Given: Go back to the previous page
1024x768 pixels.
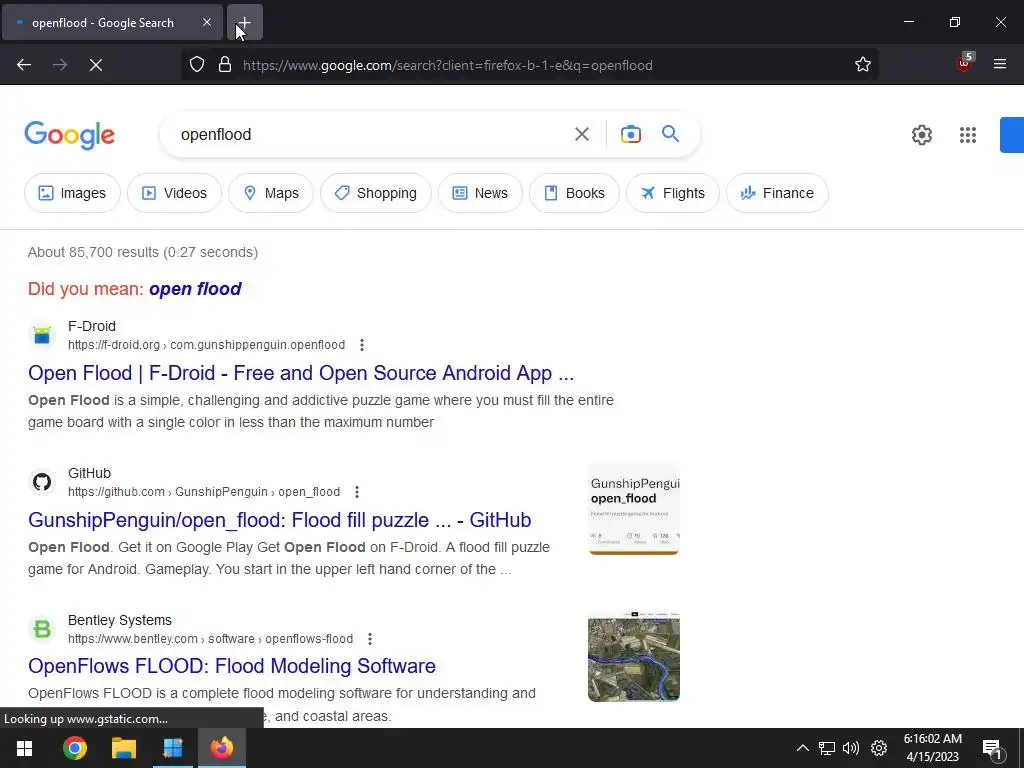Looking at the screenshot, I should pos(24,65).
